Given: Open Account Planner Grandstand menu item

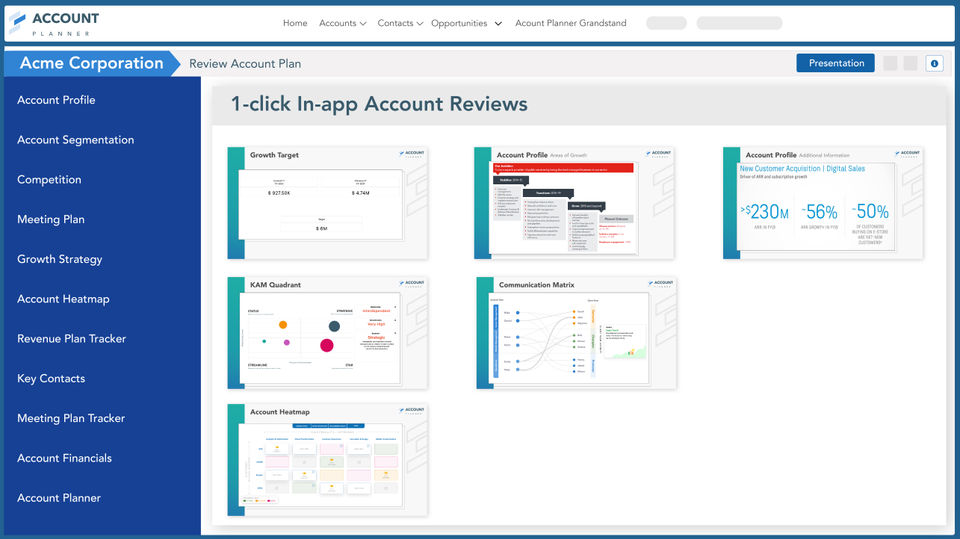Looking at the screenshot, I should pyautogui.click(x=571, y=23).
